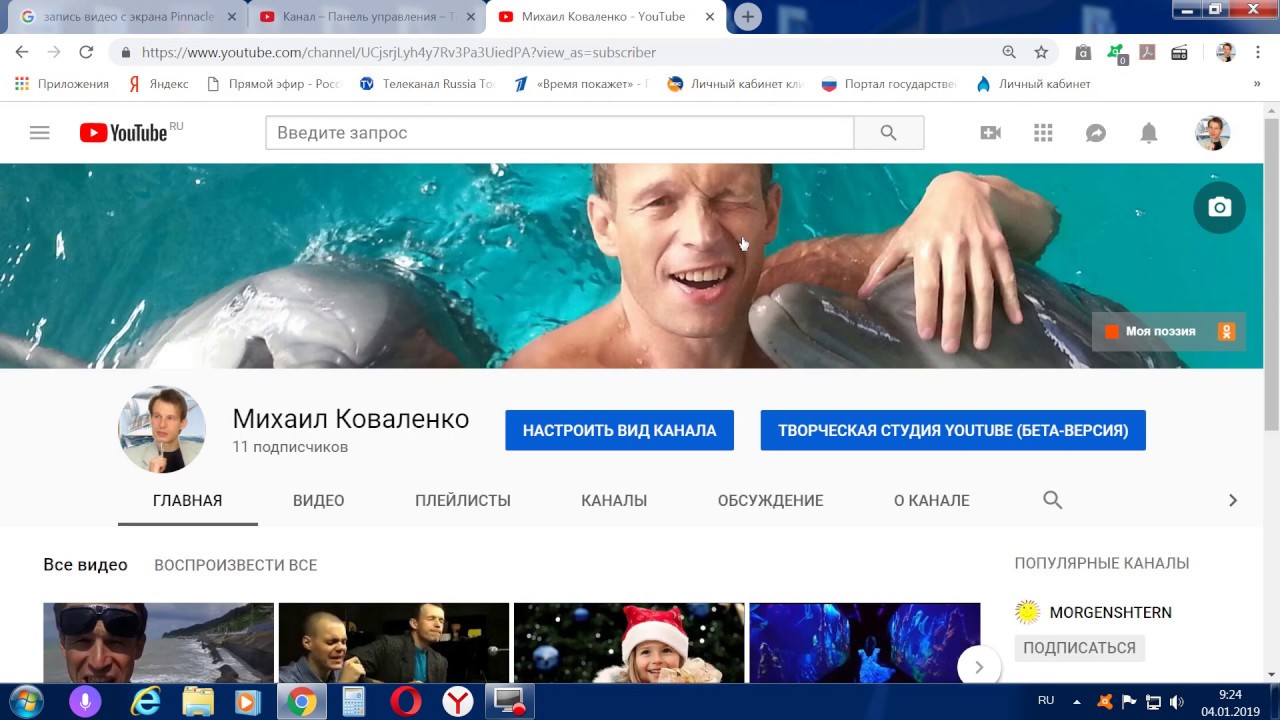1280x720 pixels.
Task: Open ОБСУЖДЕНИЕ tab
Action: (x=771, y=500)
